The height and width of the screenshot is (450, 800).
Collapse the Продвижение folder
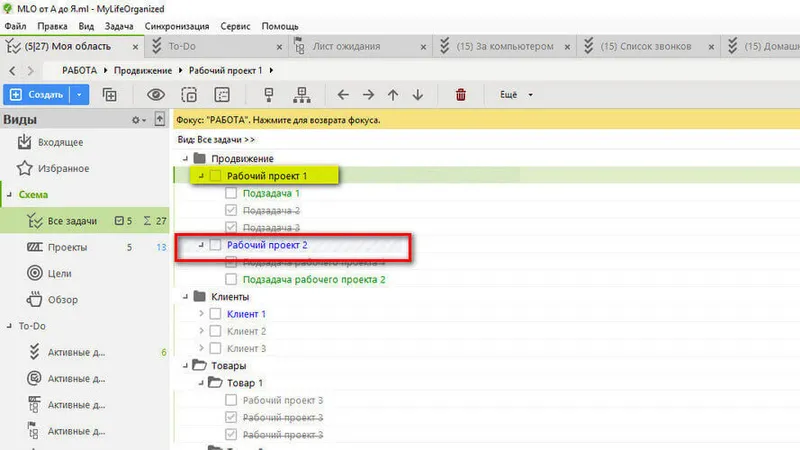pyautogui.click(x=185, y=159)
